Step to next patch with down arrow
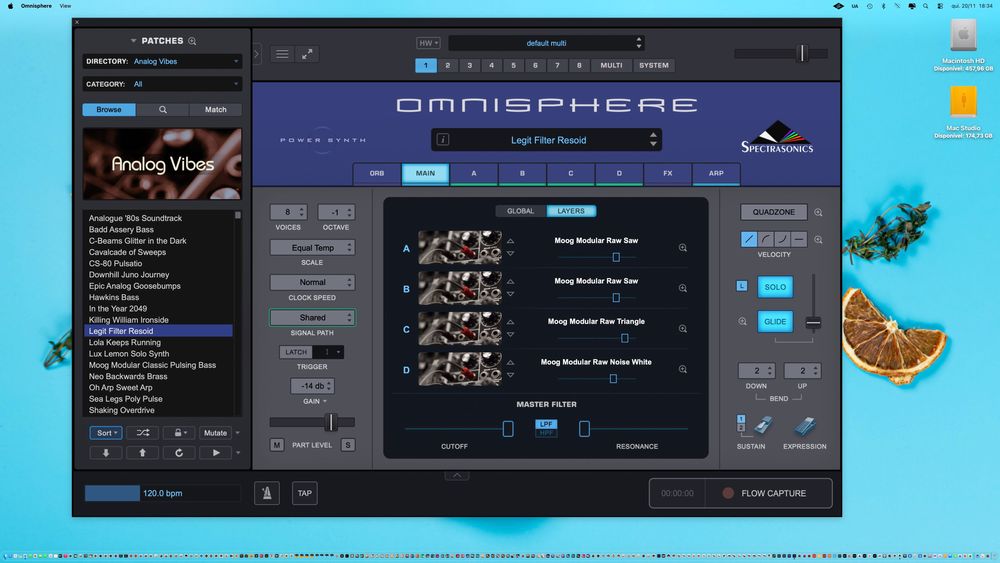Viewport: 1000px width, 563px height. pyautogui.click(x=106, y=453)
